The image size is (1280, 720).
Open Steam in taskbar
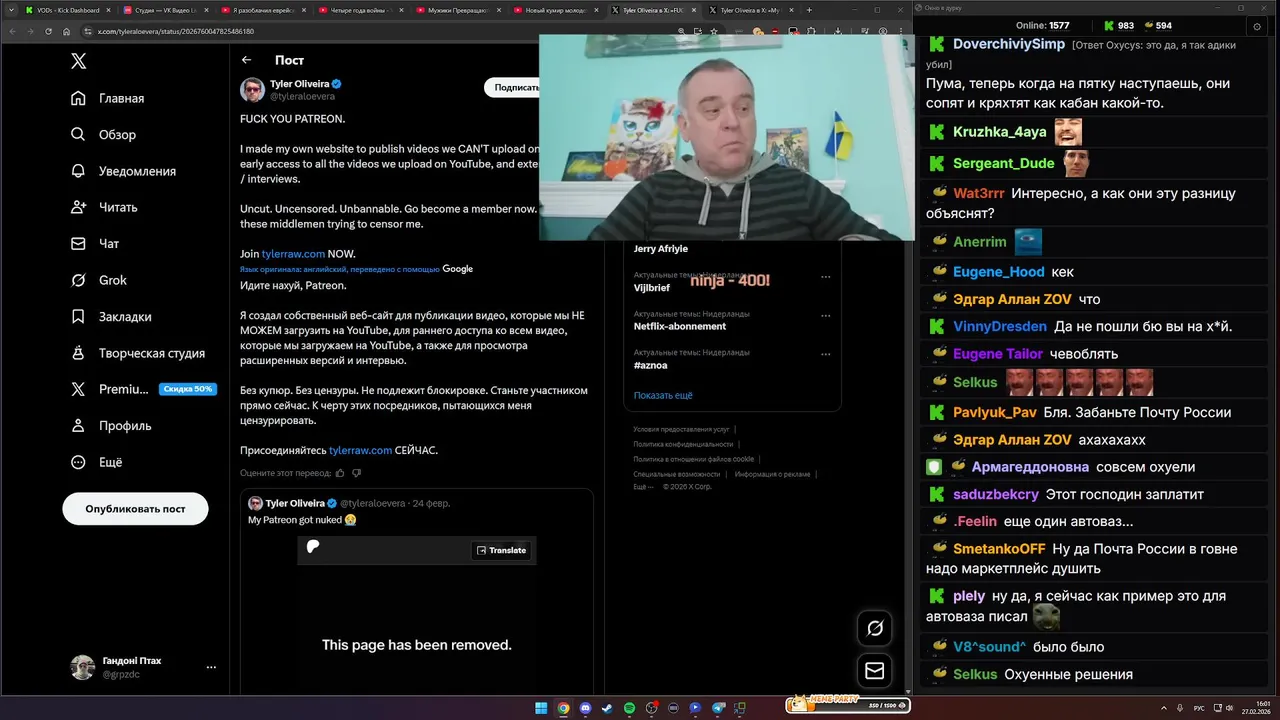(607, 708)
